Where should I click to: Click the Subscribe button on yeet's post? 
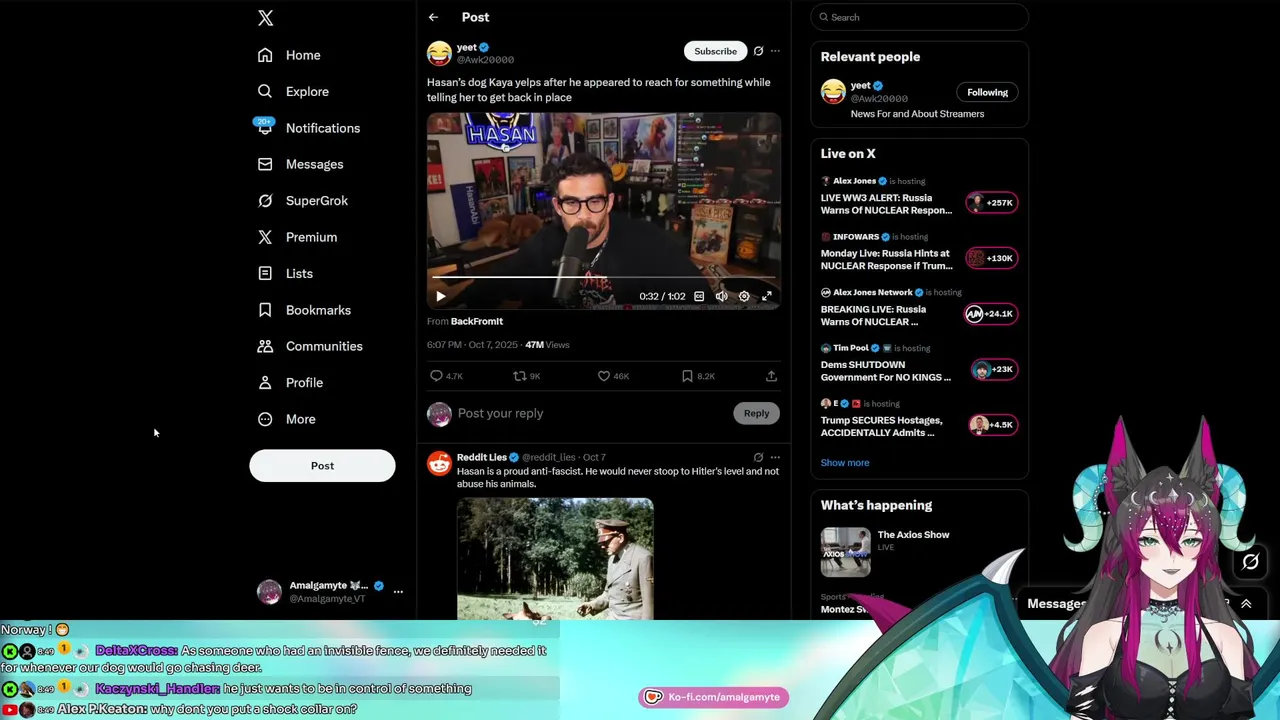[x=715, y=51]
